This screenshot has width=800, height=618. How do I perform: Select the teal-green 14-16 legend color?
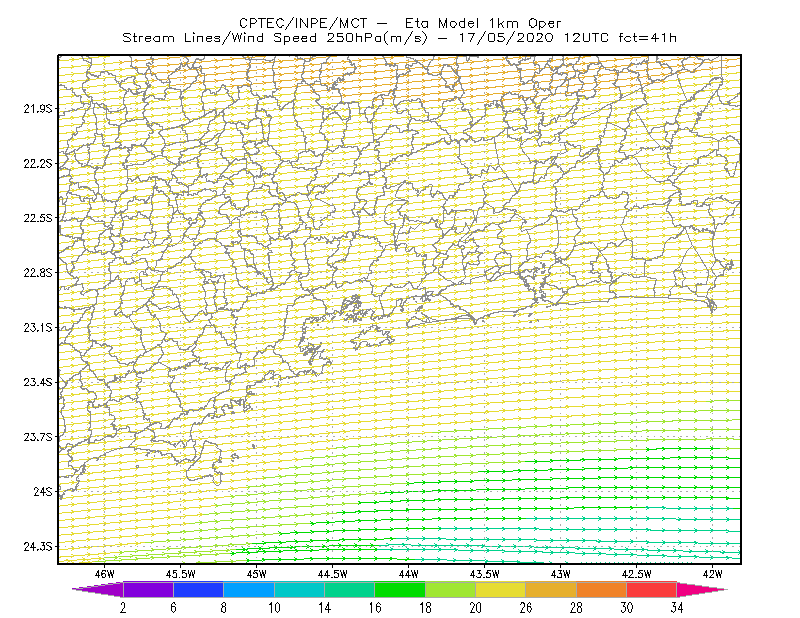tap(349, 589)
